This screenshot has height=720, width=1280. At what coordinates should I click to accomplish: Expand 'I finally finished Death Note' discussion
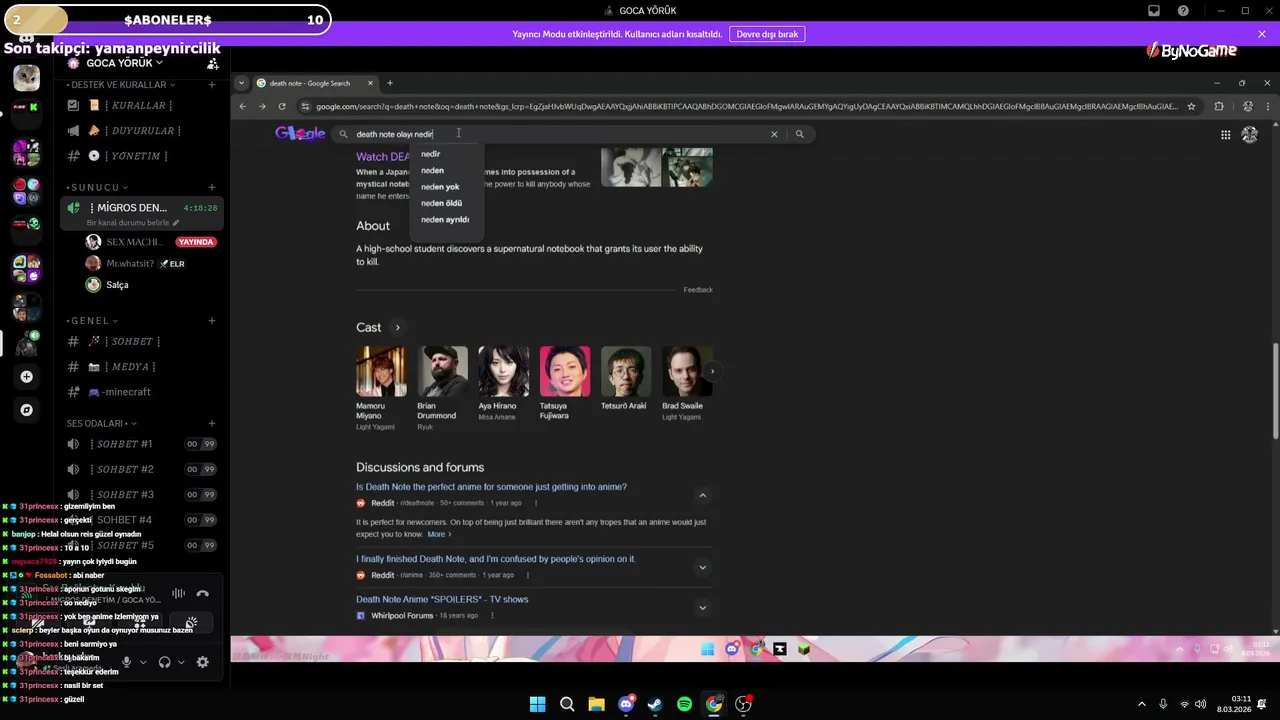(702, 567)
